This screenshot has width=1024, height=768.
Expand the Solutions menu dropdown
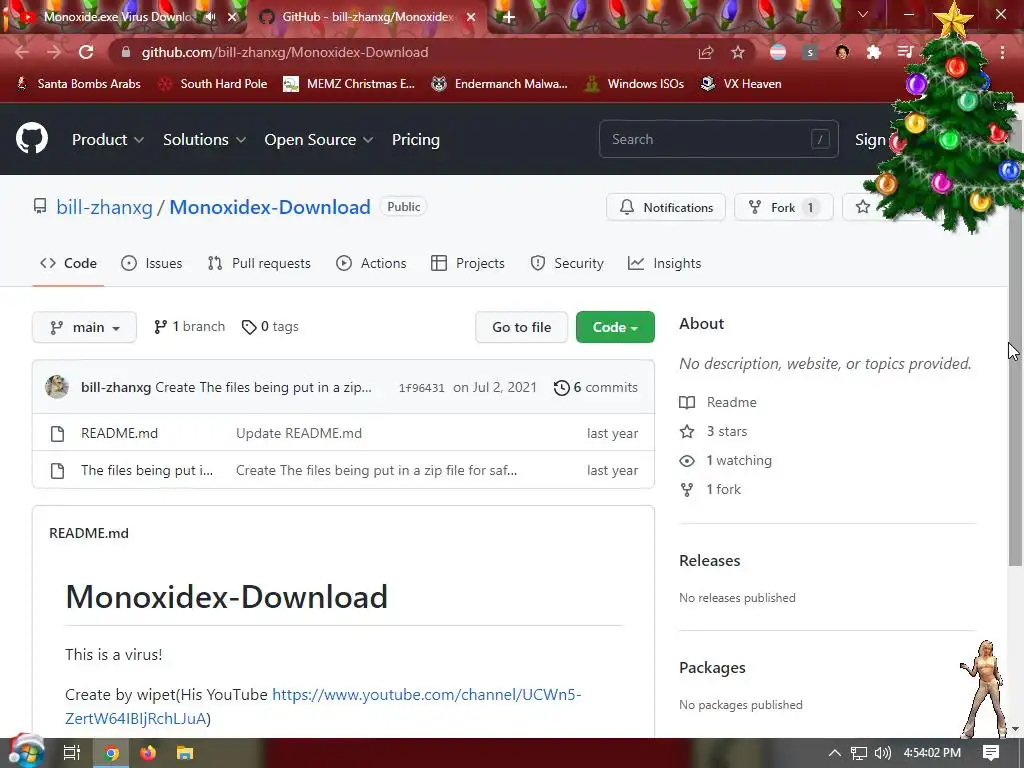tap(204, 140)
